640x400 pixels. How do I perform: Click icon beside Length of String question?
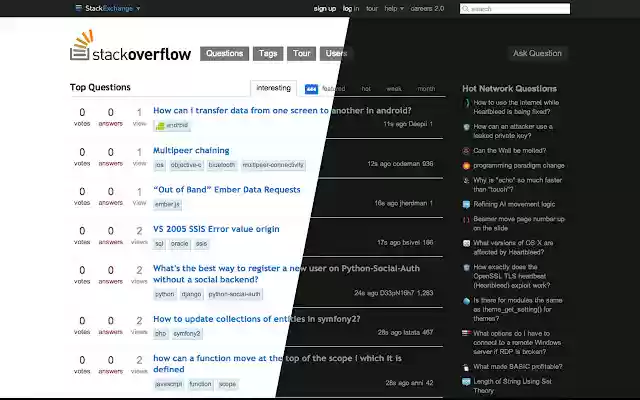tap(466, 382)
